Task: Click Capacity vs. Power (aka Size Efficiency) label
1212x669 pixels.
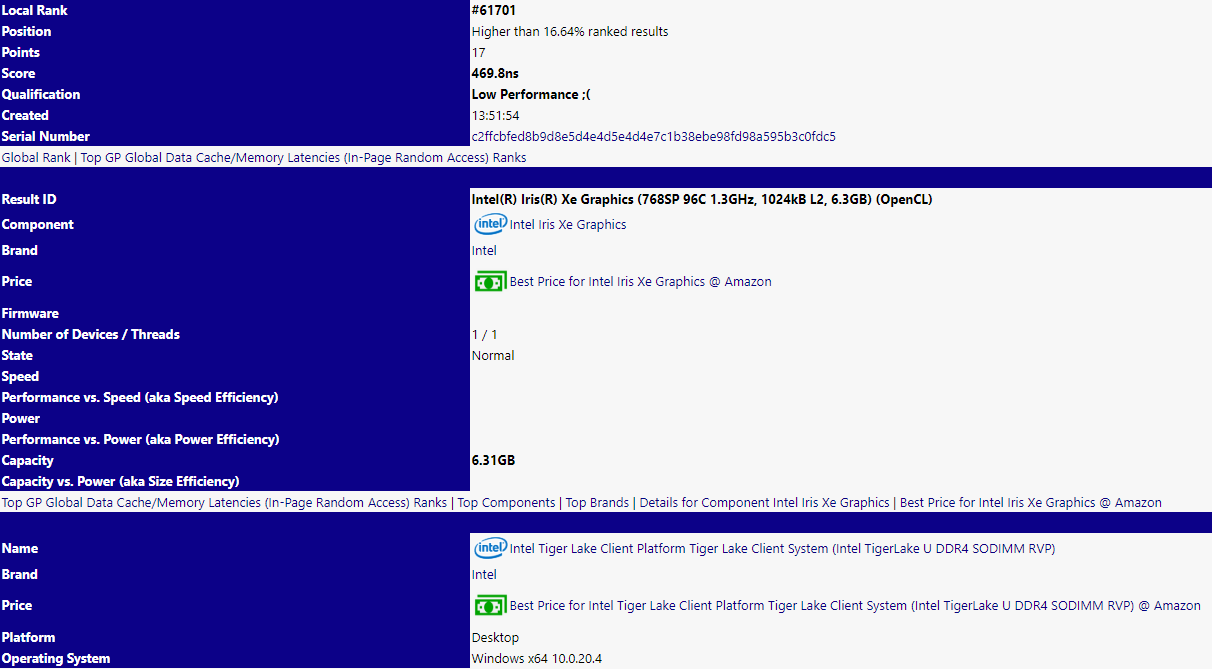Action: [120, 481]
